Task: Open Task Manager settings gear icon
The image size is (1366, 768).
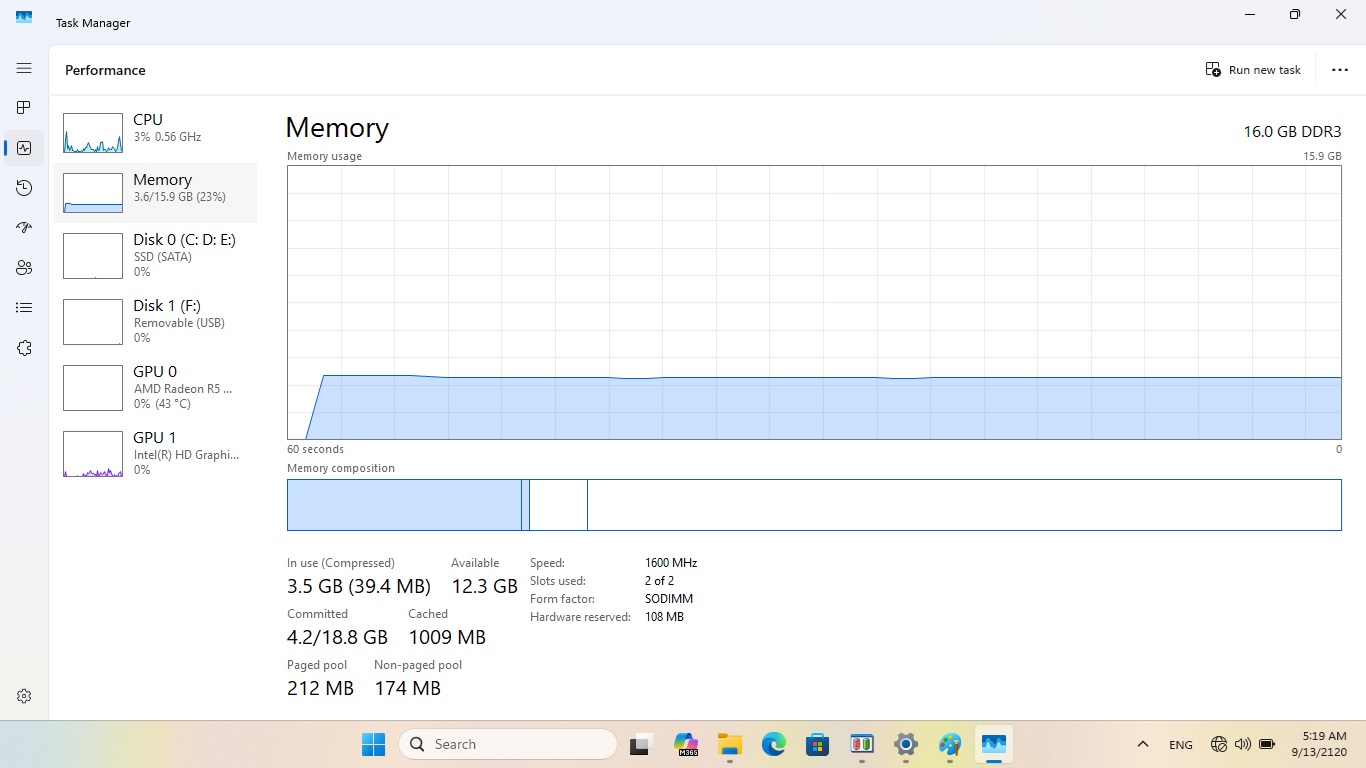Action: click(x=24, y=696)
